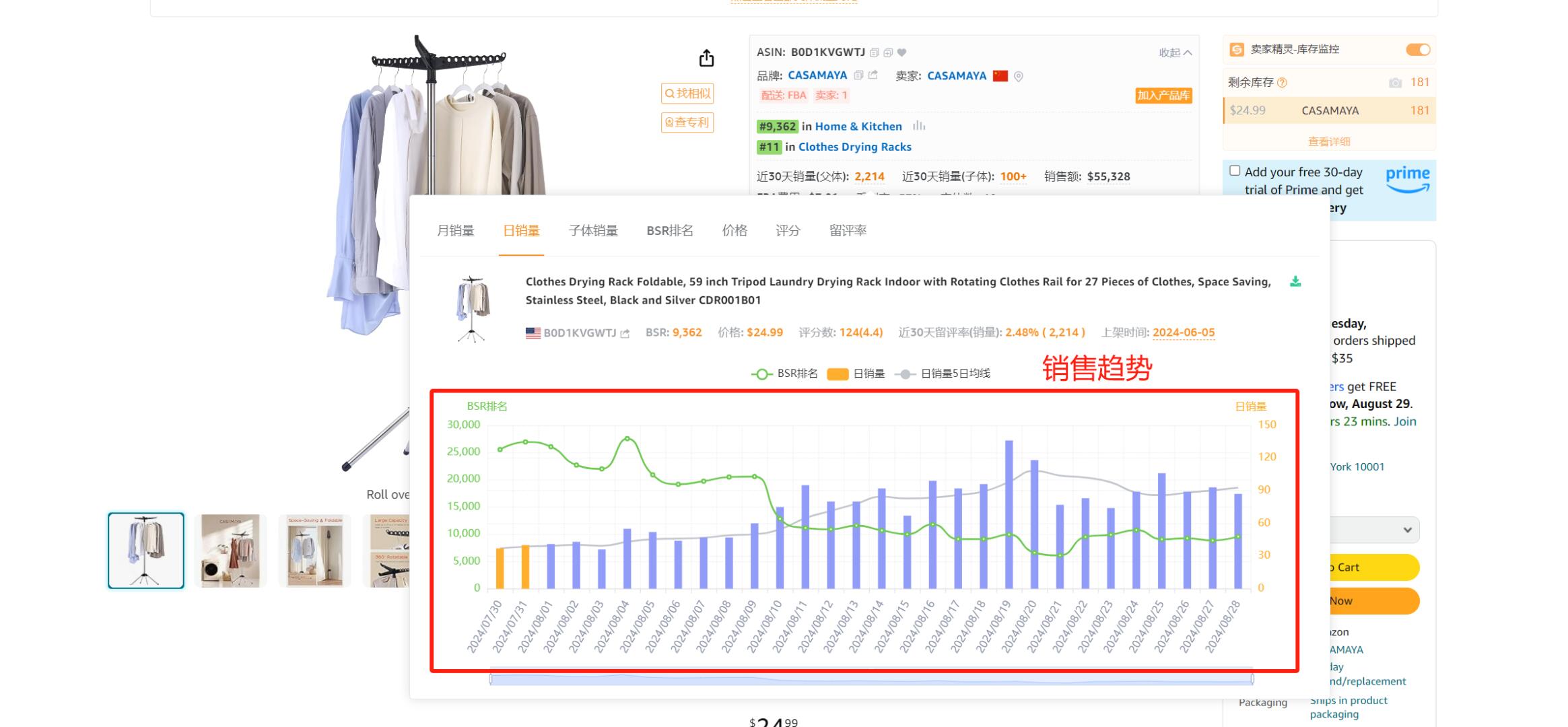1568x727 pixels.
Task: Open 查看详细 inventory link
Action: (1329, 141)
